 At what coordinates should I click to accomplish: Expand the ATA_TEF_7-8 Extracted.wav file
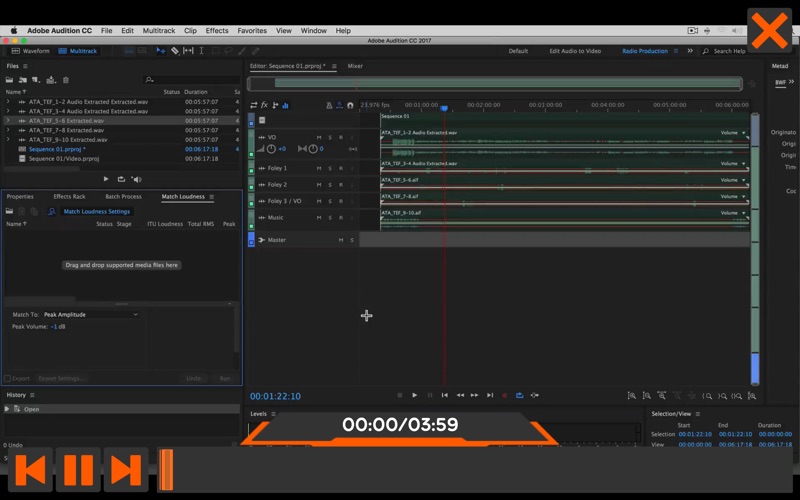coord(8,130)
